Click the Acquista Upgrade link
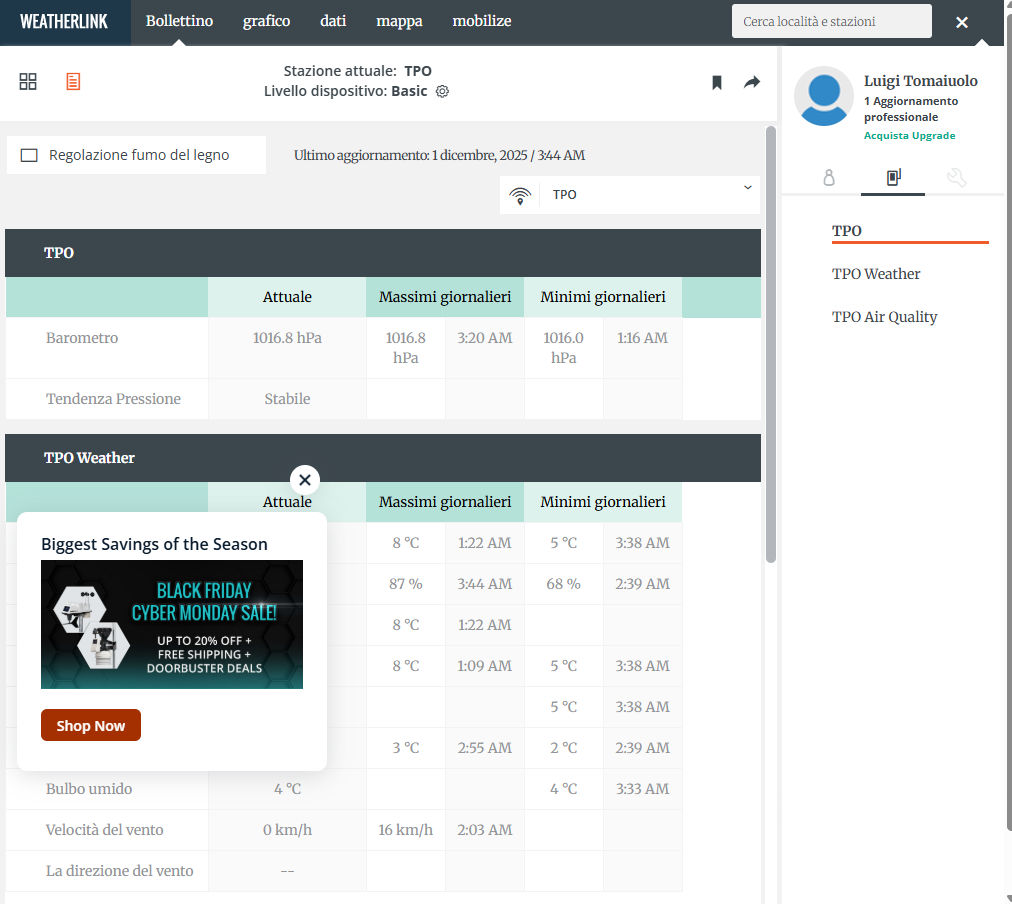 click(x=909, y=136)
